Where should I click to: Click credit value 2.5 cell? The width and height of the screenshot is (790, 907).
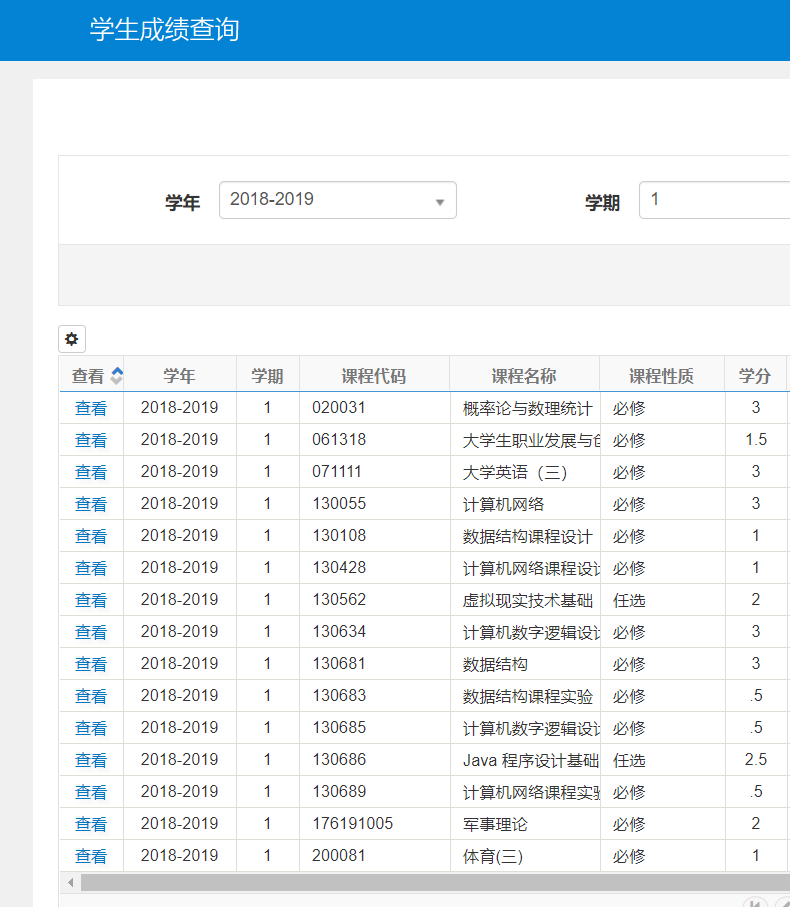756,760
